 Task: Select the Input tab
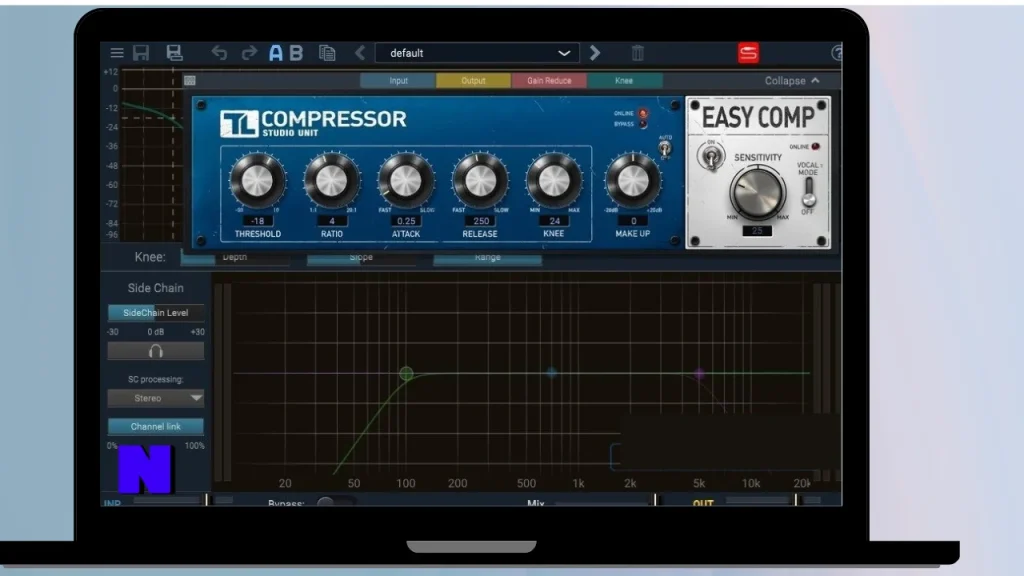click(398, 80)
